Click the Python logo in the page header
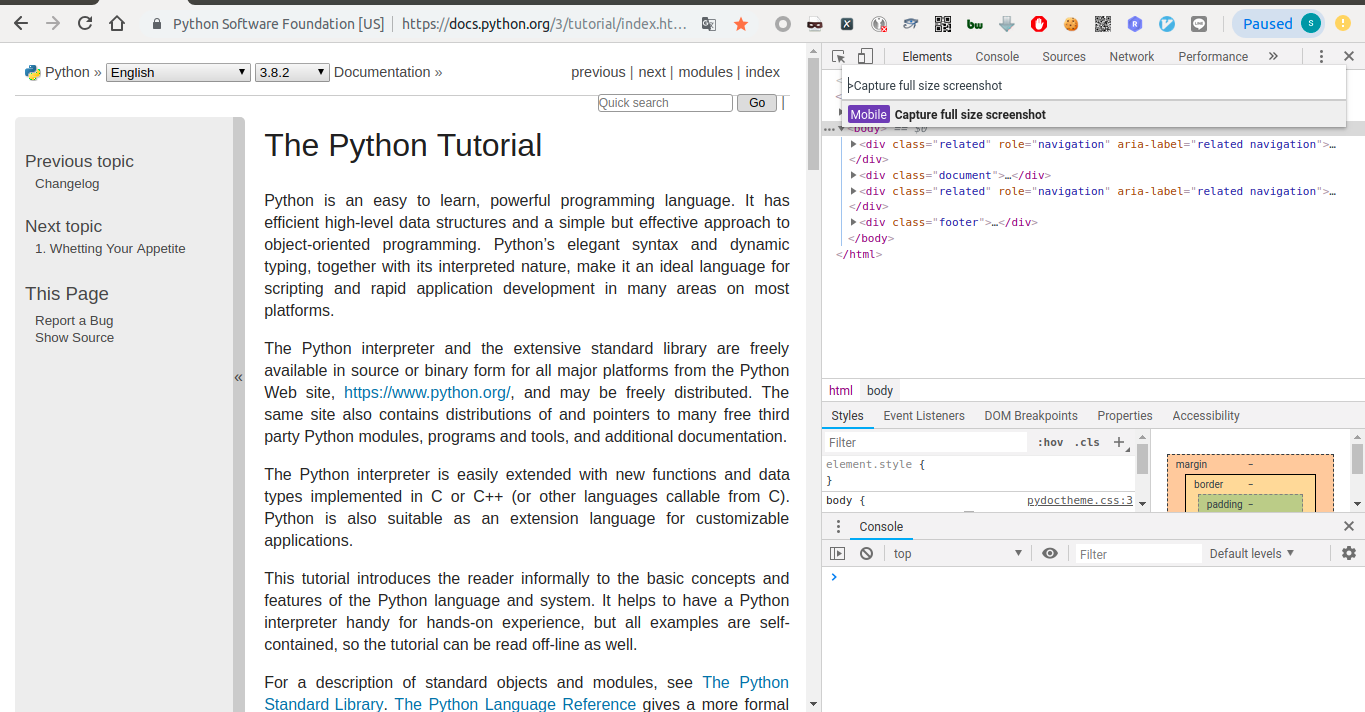The height and width of the screenshot is (712, 1365). coord(33,71)
